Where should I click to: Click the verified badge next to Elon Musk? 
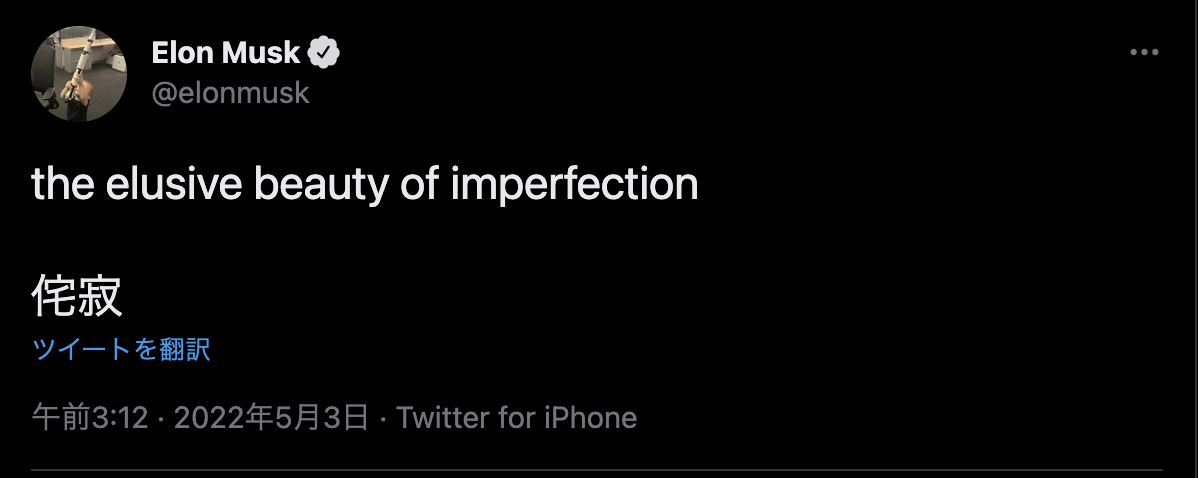[323, 53]
